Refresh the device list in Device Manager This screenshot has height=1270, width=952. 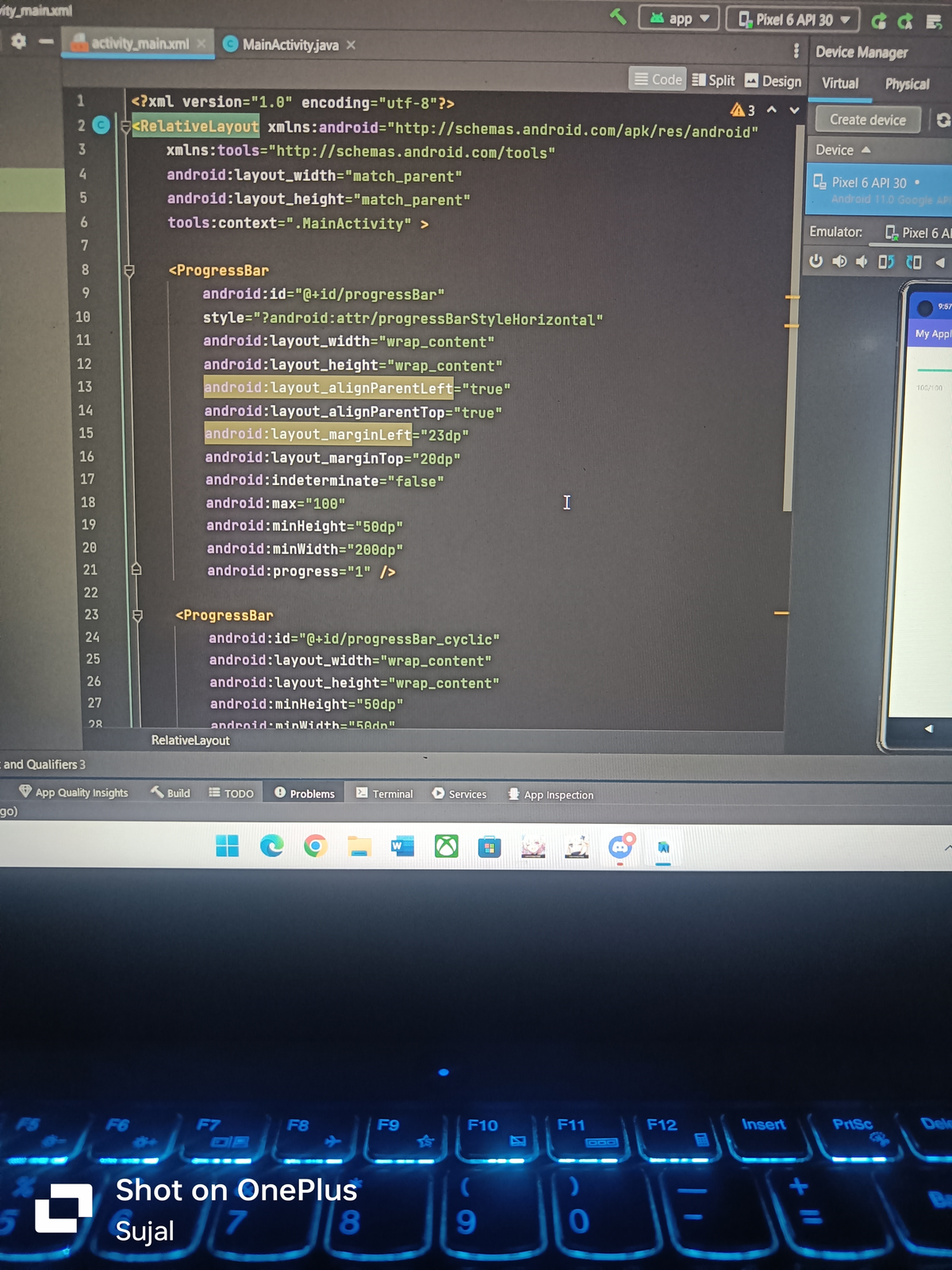click(942, 120)
